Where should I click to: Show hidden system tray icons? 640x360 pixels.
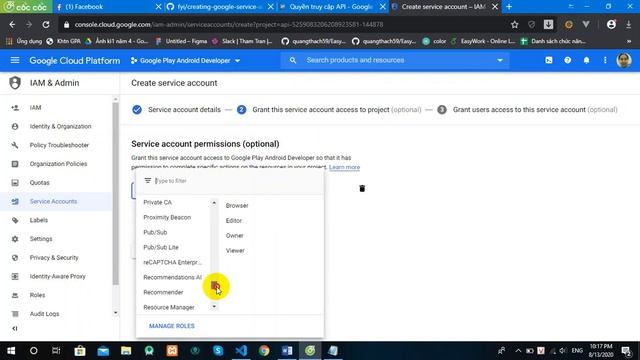click(x=518, y=351)
